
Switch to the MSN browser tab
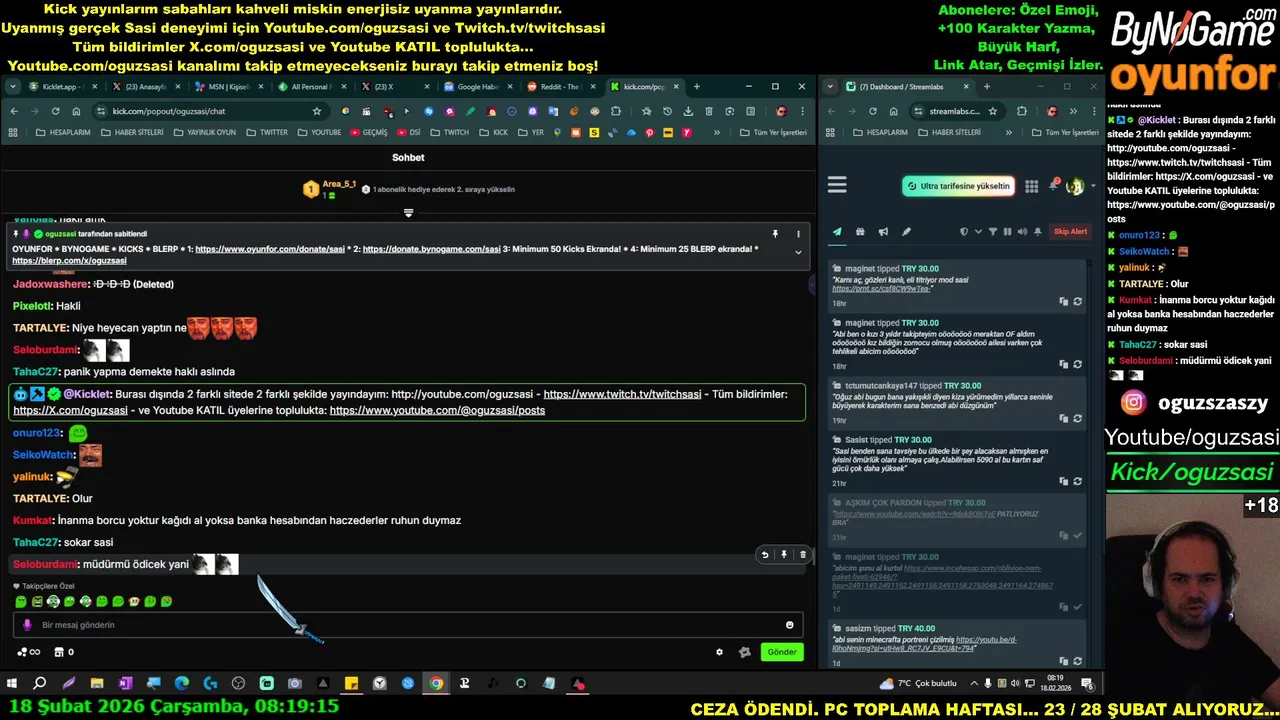pyautogui.click(x=228, y=87)
